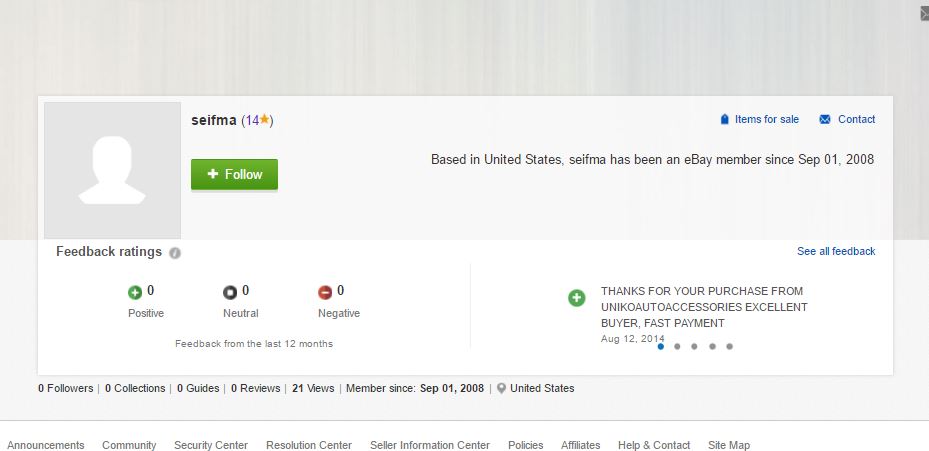Select the second feedback carousel dot
The image size is (929, 451).
[x=678, y=347]
